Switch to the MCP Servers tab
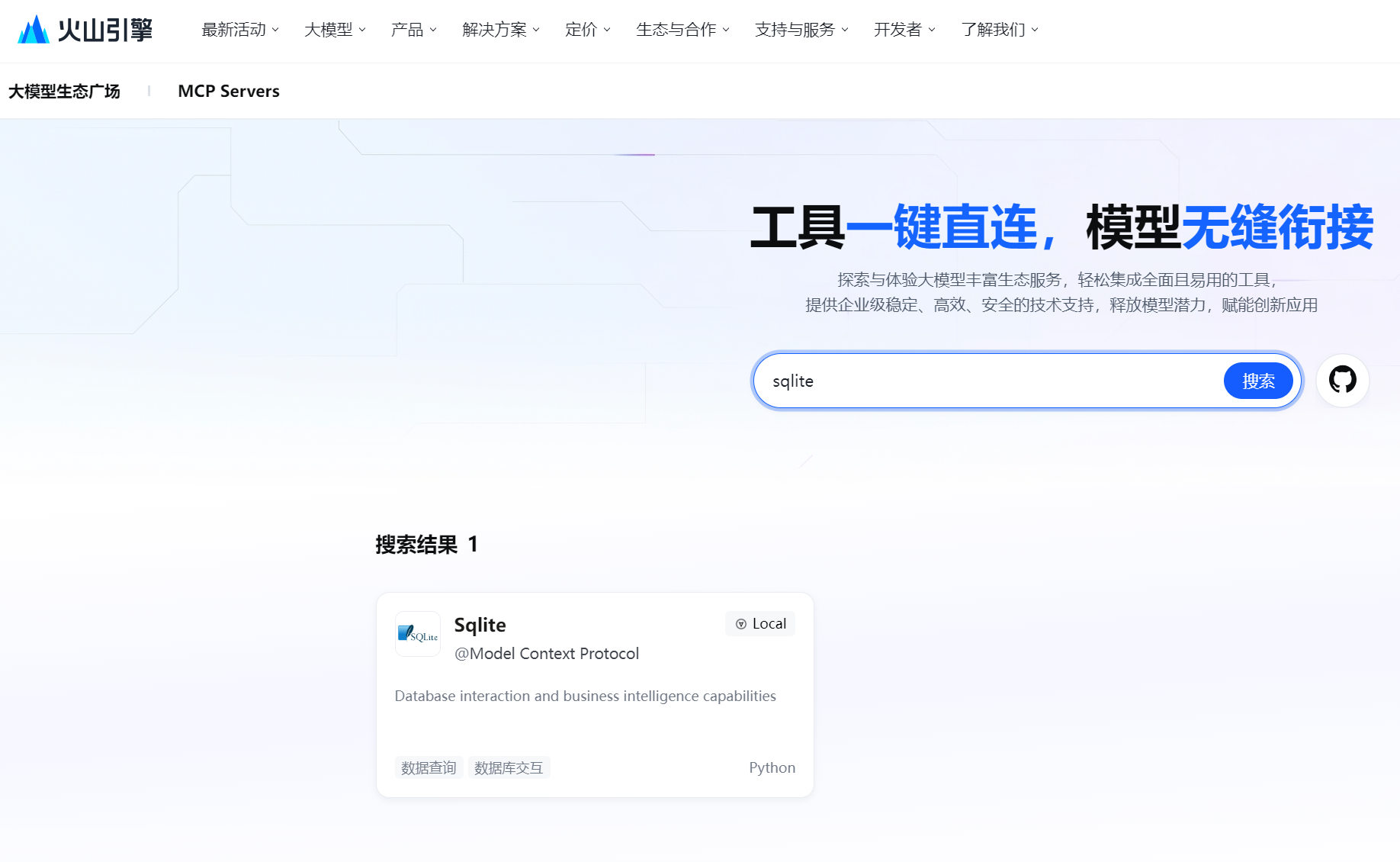Viewport: 1400px width, 862px height. click(x=228, y=91)
